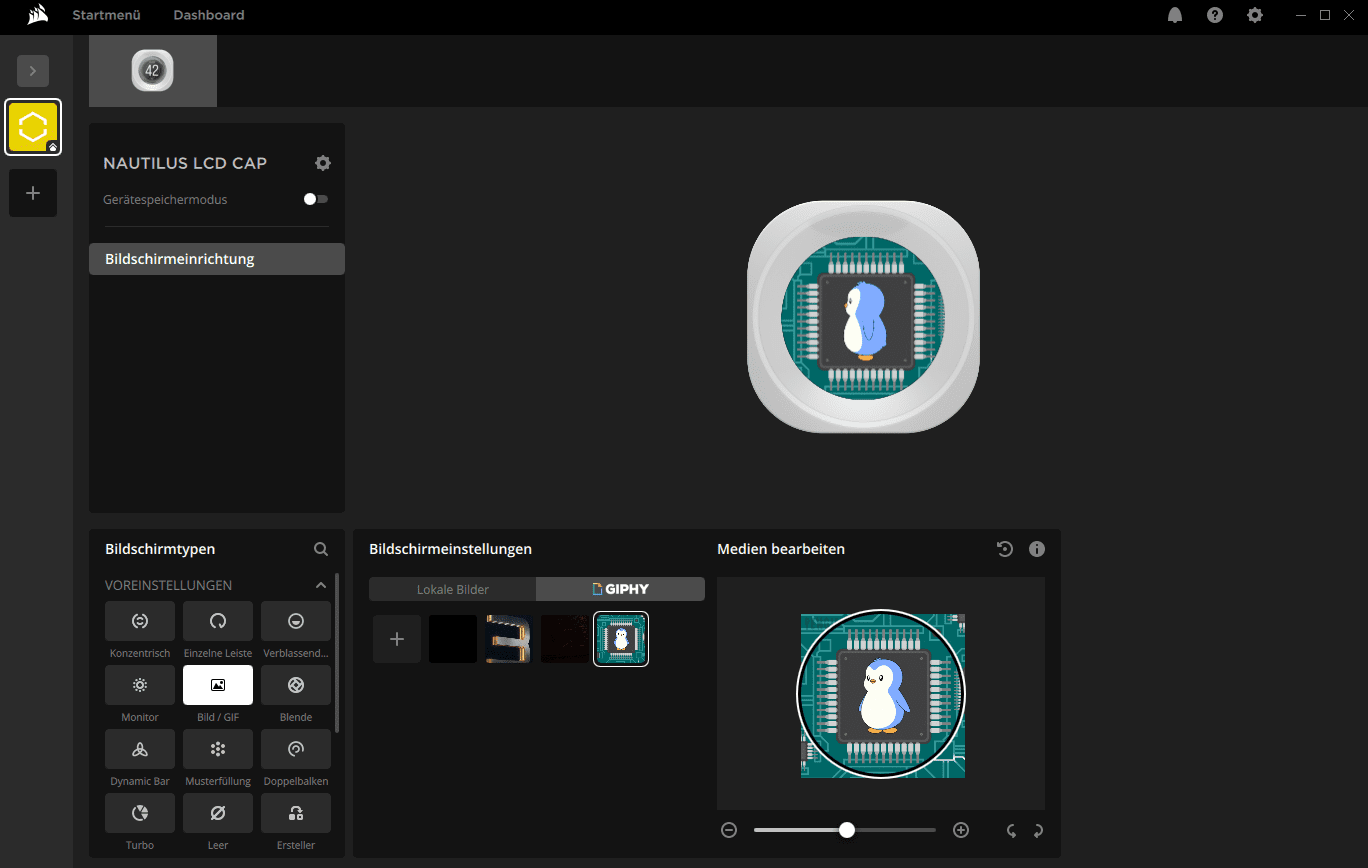Image resolution: width=1368 pixels, height=868 pixels.
Task: Select the second striped image thumbnail
Action: (509, 639)
